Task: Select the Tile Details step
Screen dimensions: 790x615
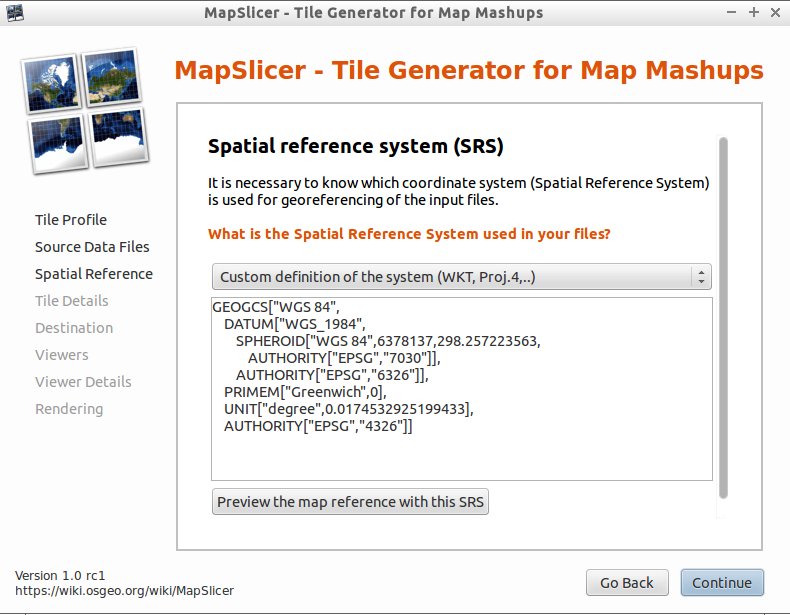Action: coord(72,301)
